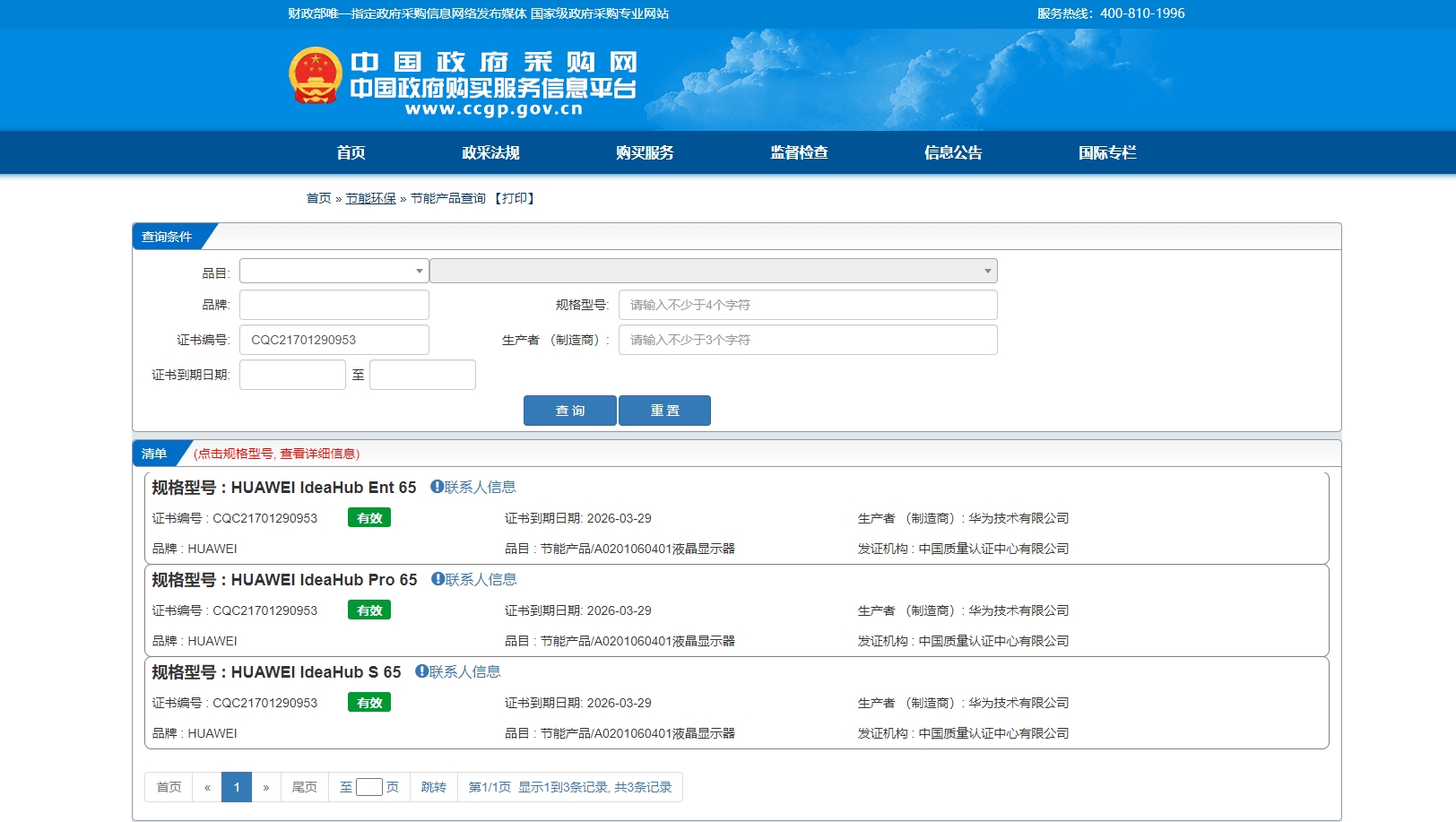Expand the wide disabled 品目 sub-category dropdown

pyautogui.click(x=714, y=271)
